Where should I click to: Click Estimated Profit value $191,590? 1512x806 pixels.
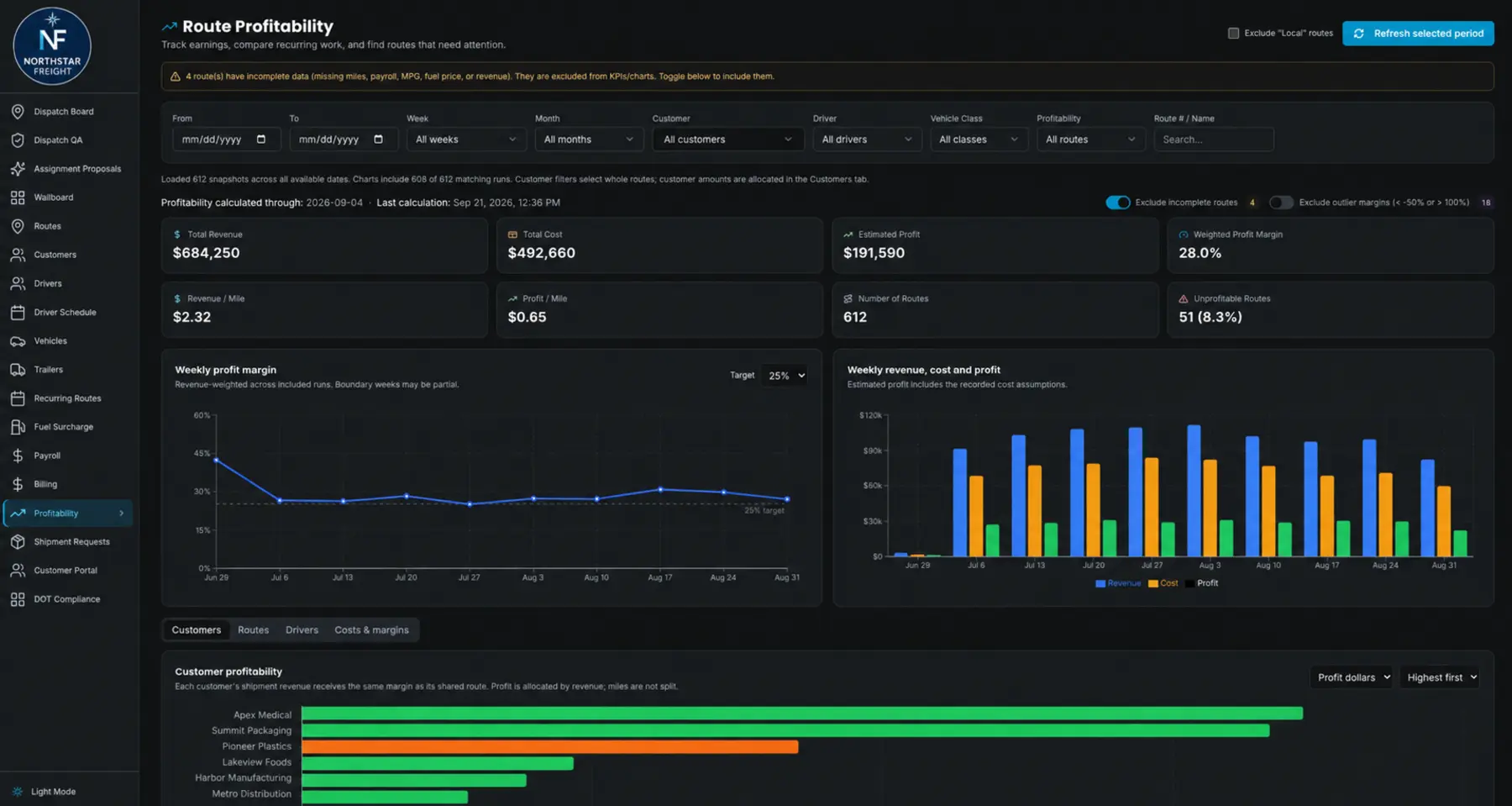pyautogui.click(x=874, y=253)
